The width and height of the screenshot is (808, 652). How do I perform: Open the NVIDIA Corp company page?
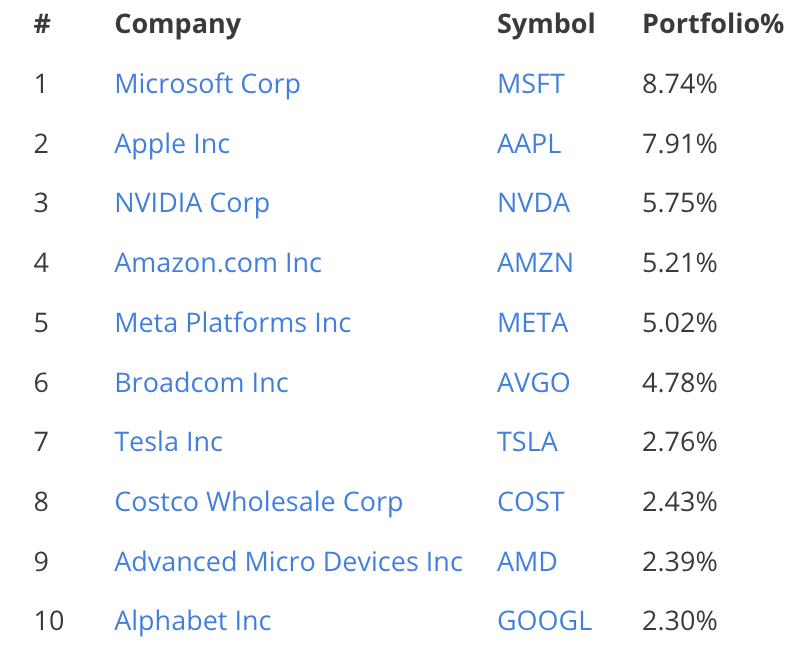(x=192, y=204)
